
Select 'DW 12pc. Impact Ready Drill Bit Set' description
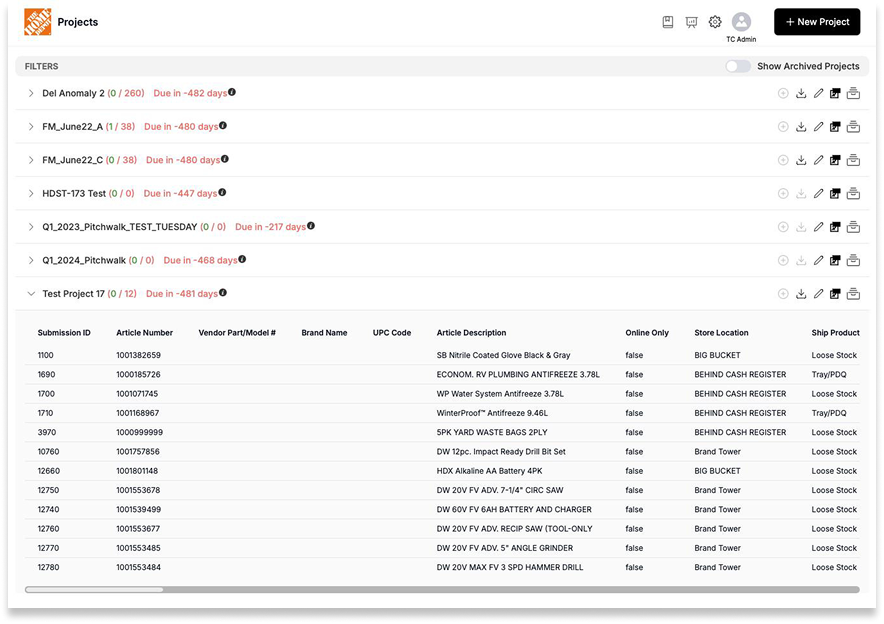click(x=501, y=452)
